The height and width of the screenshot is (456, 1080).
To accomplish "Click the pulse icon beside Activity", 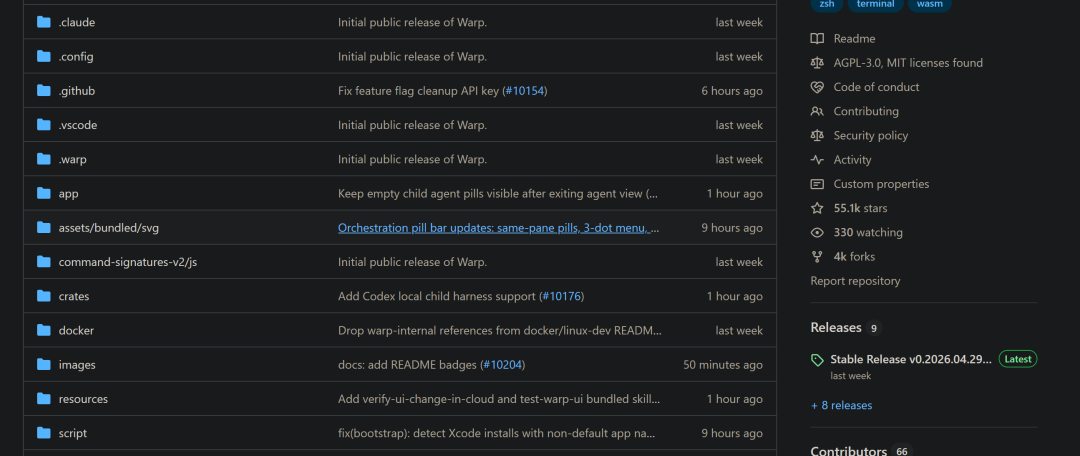I will tap(817, 160).
